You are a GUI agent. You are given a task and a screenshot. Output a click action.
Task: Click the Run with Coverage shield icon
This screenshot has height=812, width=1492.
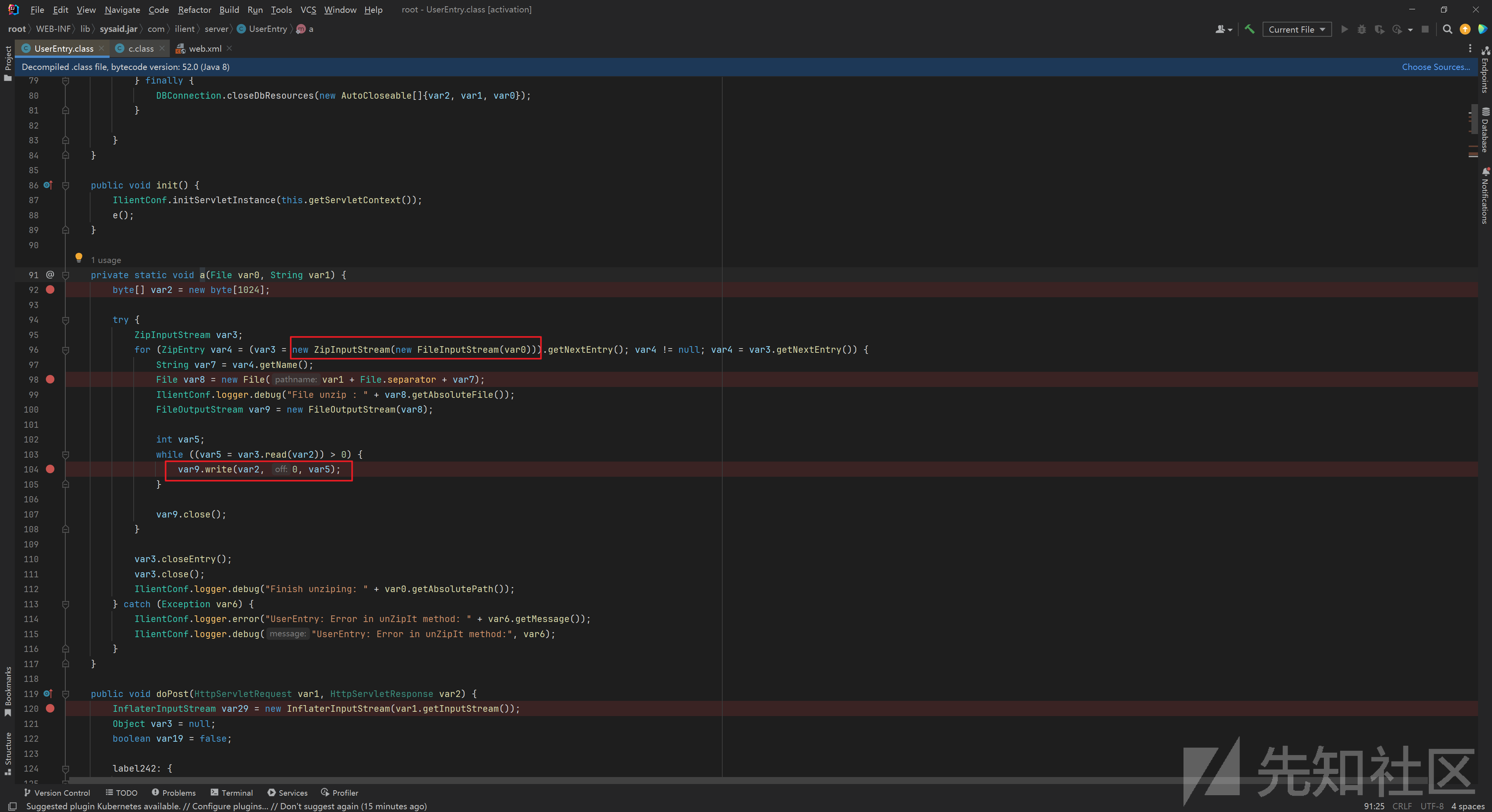[1379, 29]
